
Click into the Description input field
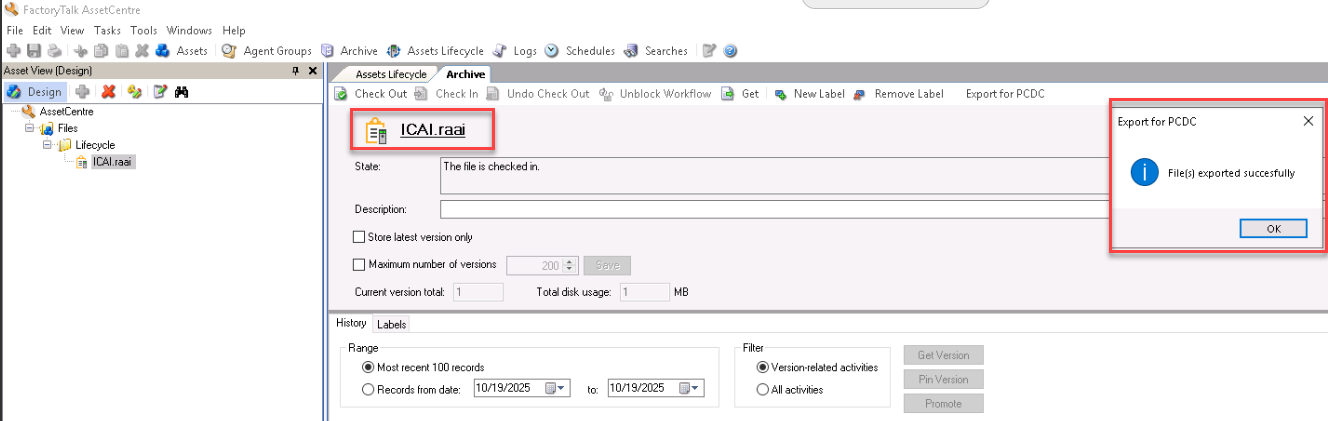pos(775,209)
